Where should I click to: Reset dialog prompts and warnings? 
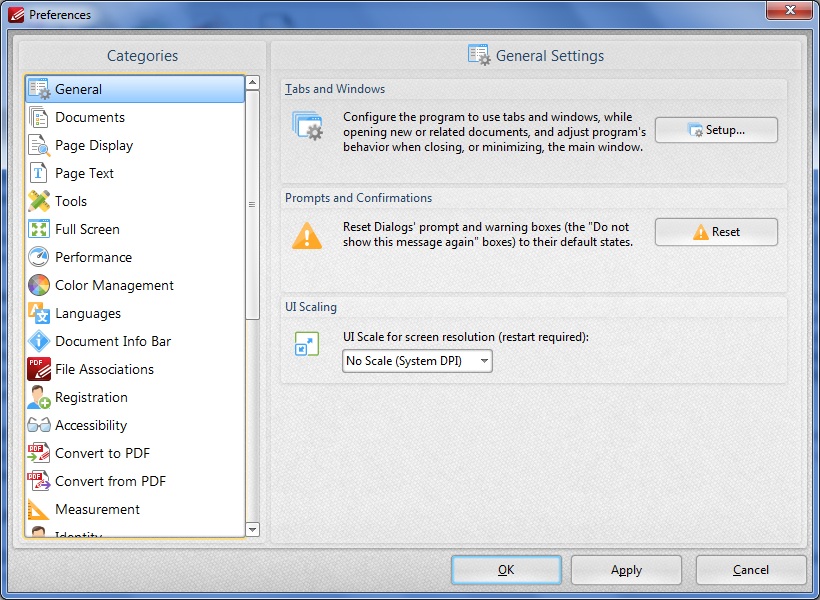coord(716,232)
